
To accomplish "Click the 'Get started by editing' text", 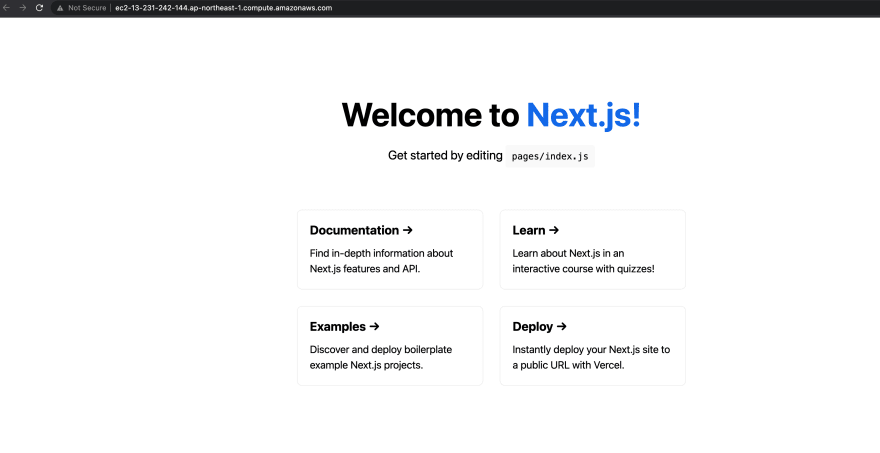I will click(445, 155).
